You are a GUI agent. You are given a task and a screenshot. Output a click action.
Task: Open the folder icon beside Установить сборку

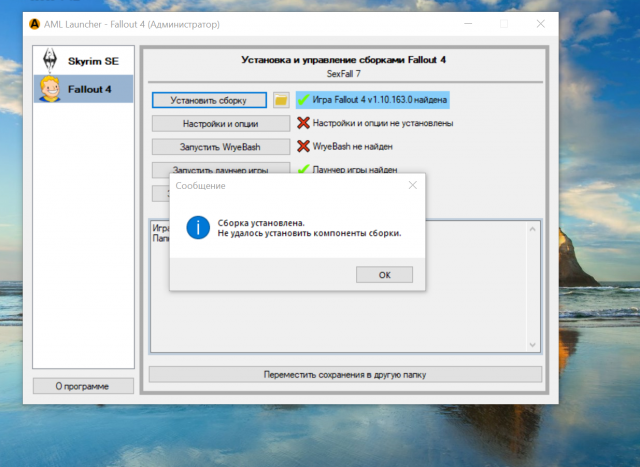pyautogui.click(x=281, y=101)
